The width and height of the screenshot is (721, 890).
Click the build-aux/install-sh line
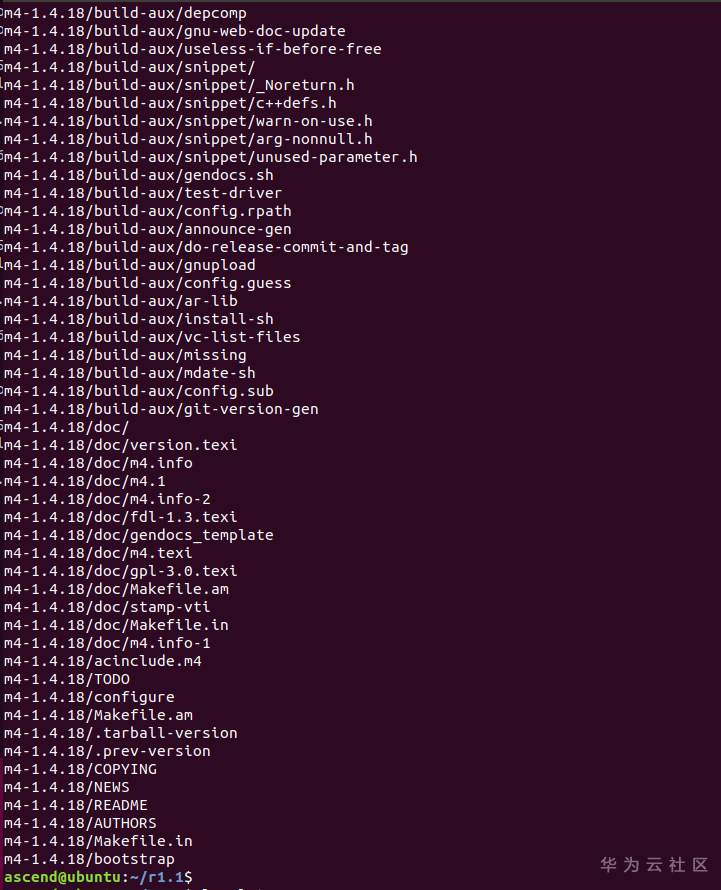point(138,319)
